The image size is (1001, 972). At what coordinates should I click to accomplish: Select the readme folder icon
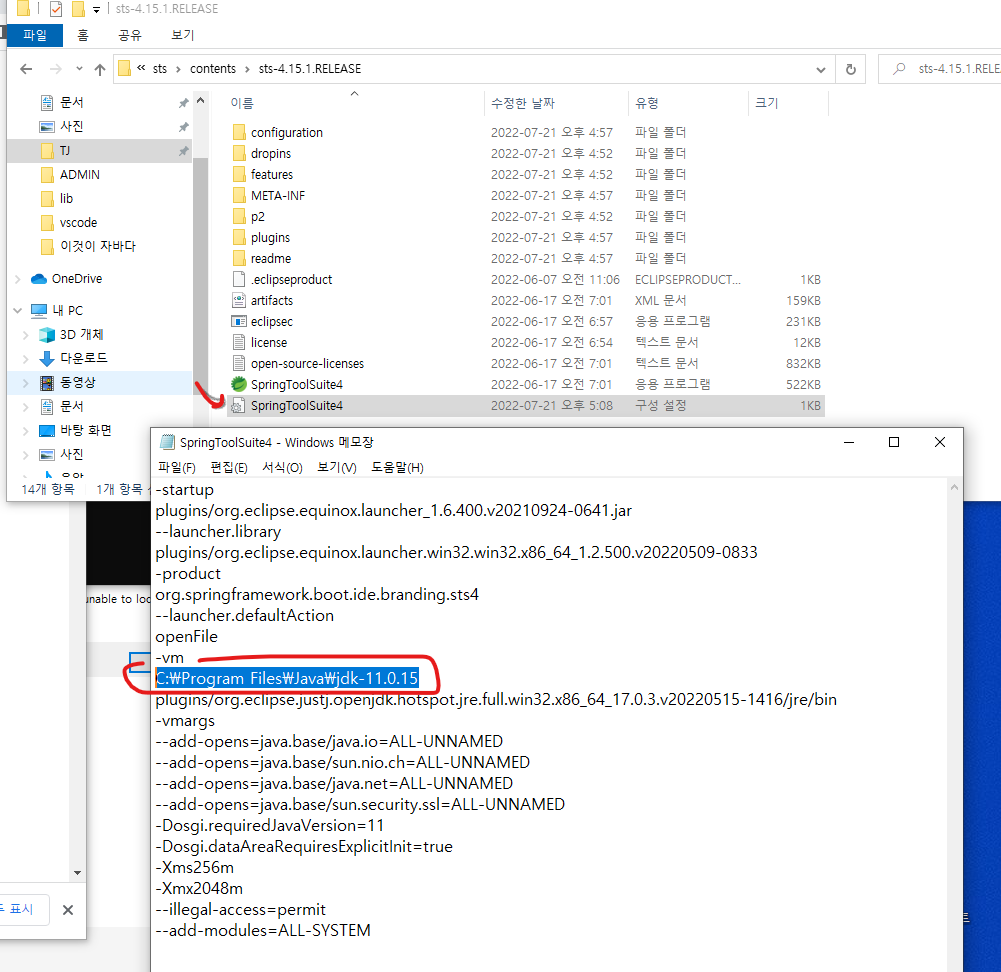pyautogui.click(x=239, y=258)
